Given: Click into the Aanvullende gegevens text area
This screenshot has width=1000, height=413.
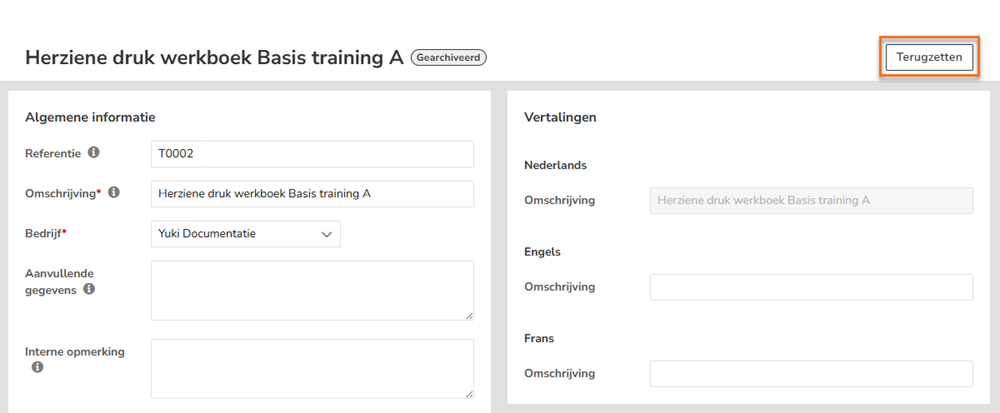Looking at the screenshot, I should 312,290.
